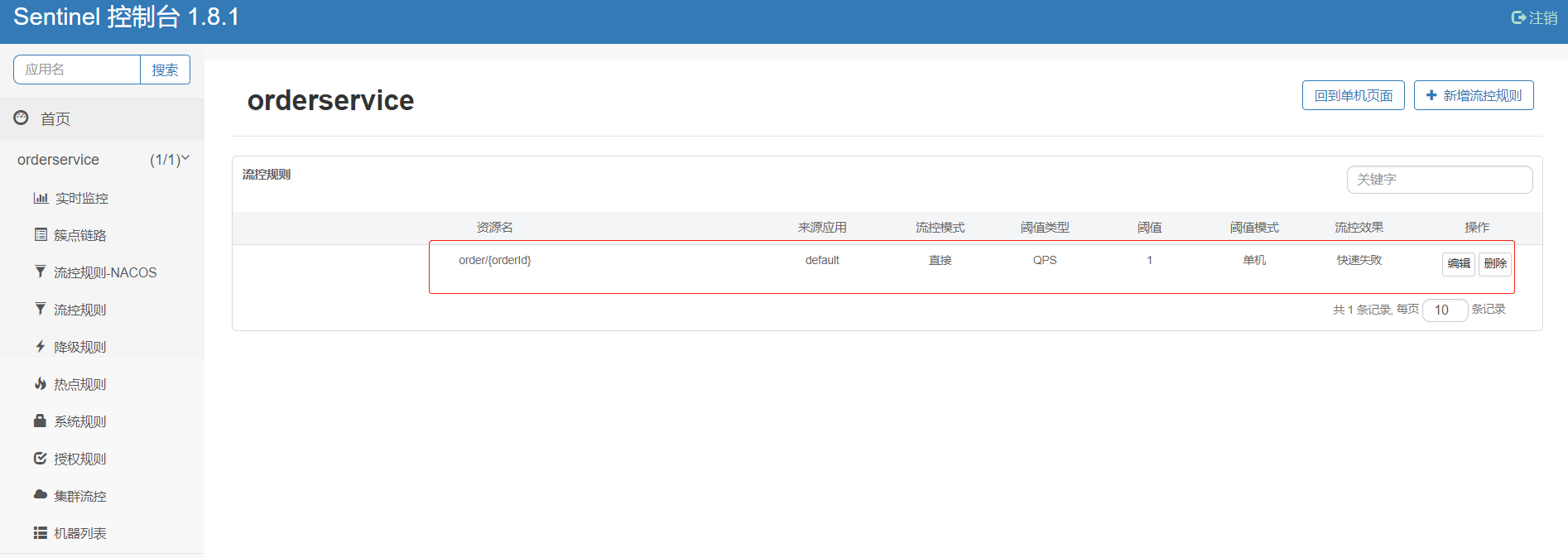Click the 流控模式 column header

940,227
